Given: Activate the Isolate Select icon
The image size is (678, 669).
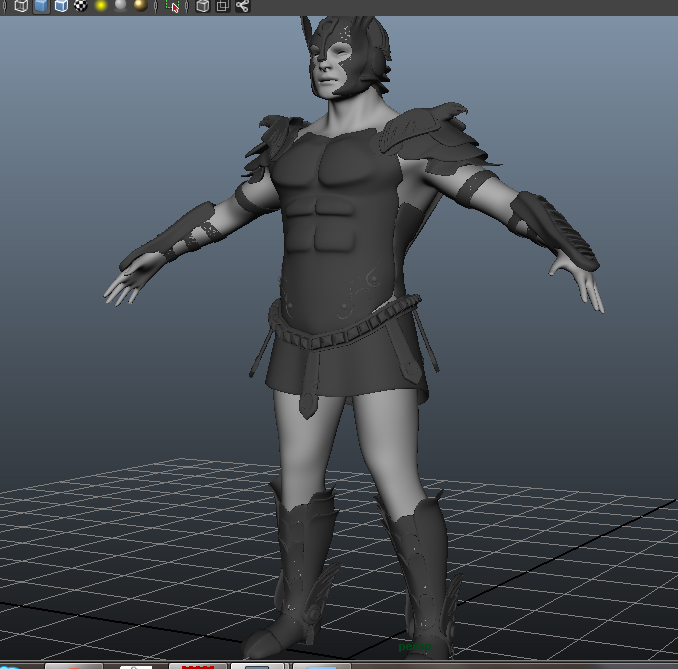Looking at the screenshot, I should tap(173, 6).
